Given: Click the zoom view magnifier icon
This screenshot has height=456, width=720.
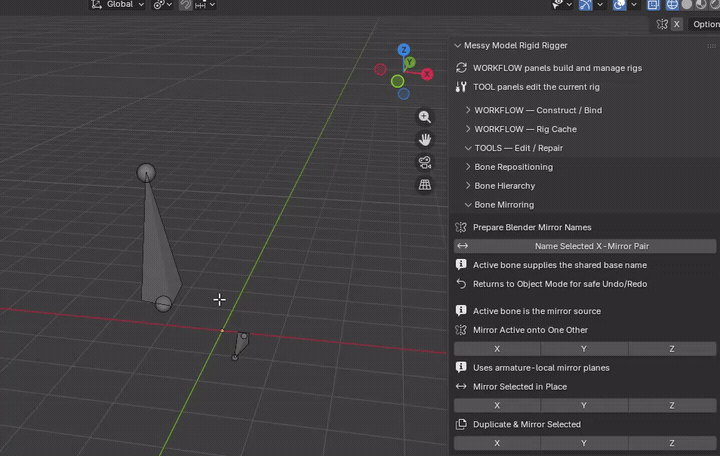Looking at the screenshot, I should tap(425, 117).
